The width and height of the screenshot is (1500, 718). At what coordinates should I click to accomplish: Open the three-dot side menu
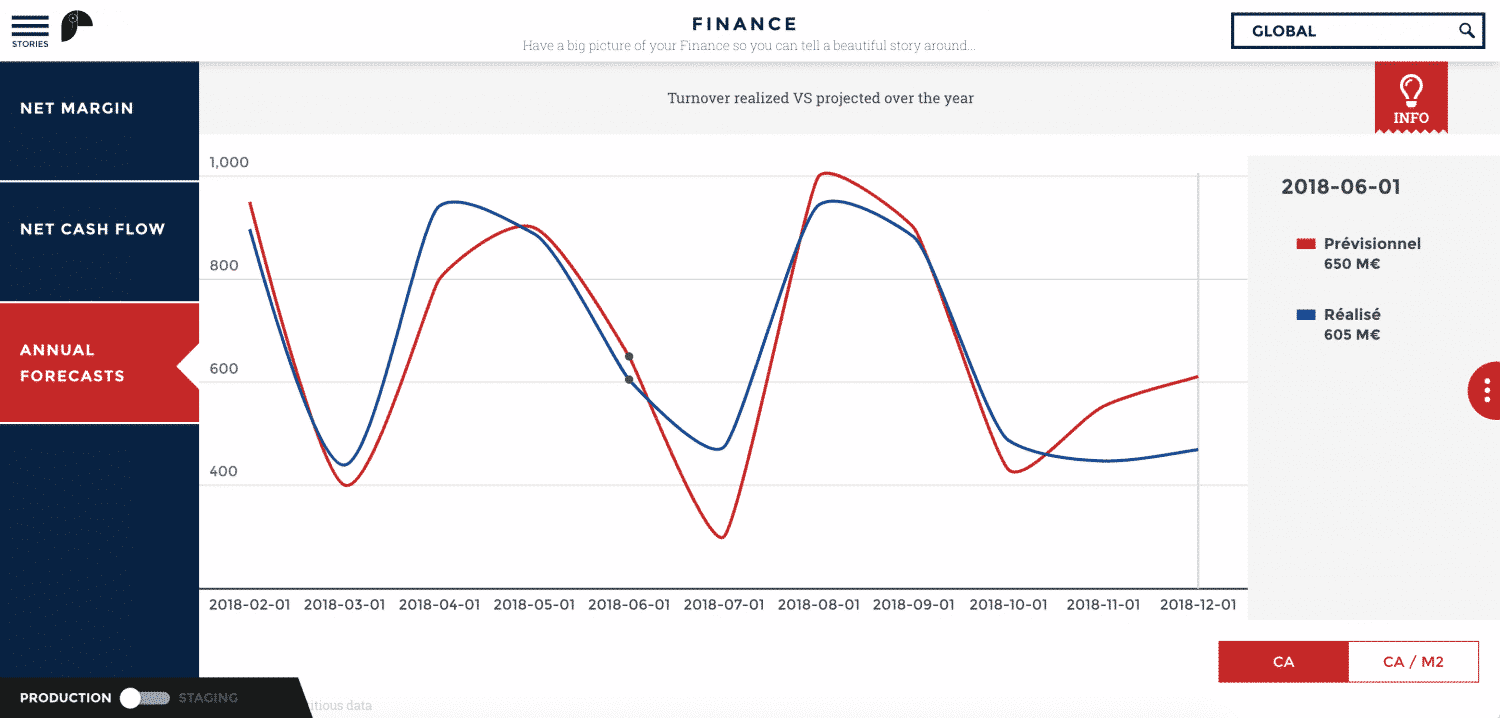(x=1487, y=390)
